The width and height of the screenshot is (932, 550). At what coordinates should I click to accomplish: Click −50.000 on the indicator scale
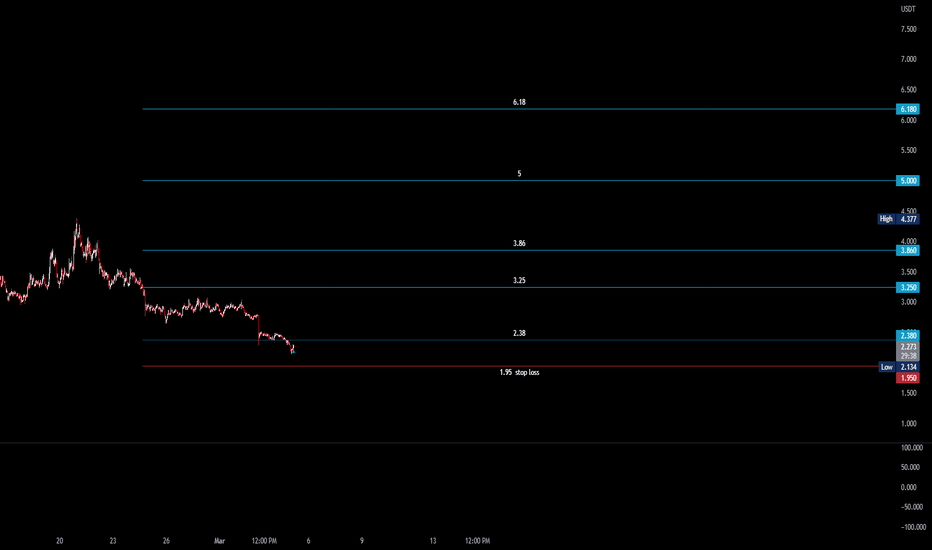pos(912,507)
